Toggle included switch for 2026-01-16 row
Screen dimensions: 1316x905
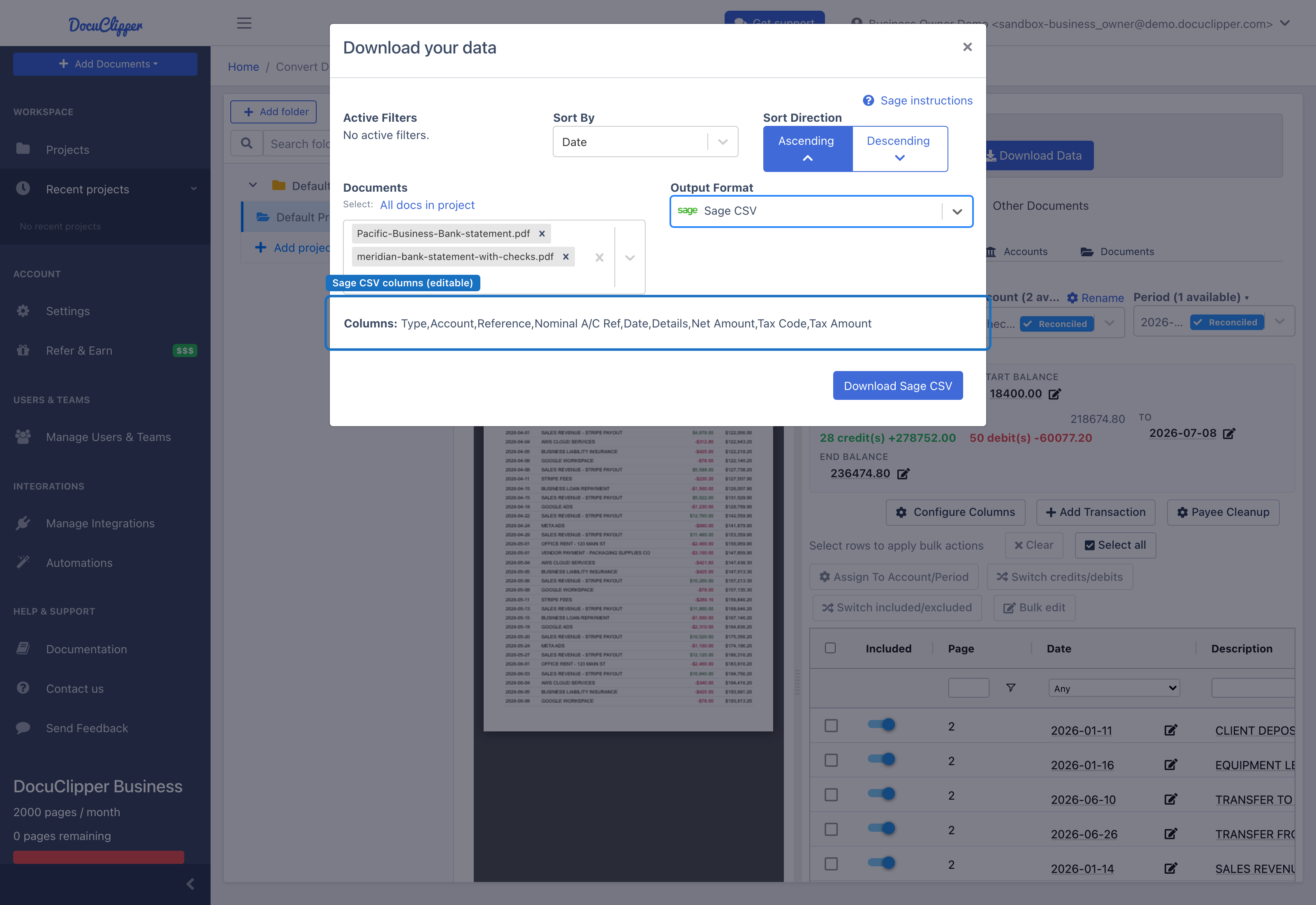[881, 759]
